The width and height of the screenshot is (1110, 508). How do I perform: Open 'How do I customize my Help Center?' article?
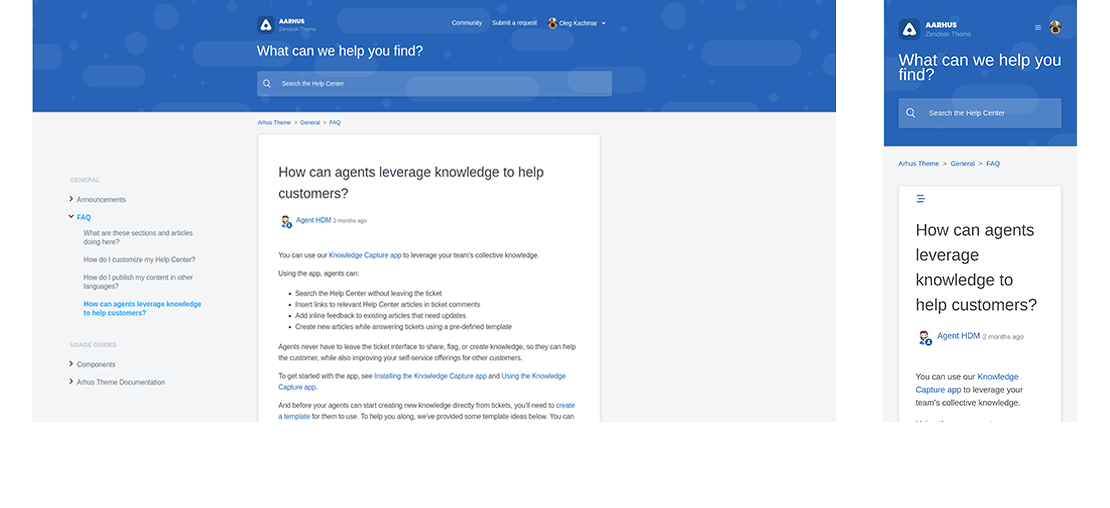coord(139,260)
